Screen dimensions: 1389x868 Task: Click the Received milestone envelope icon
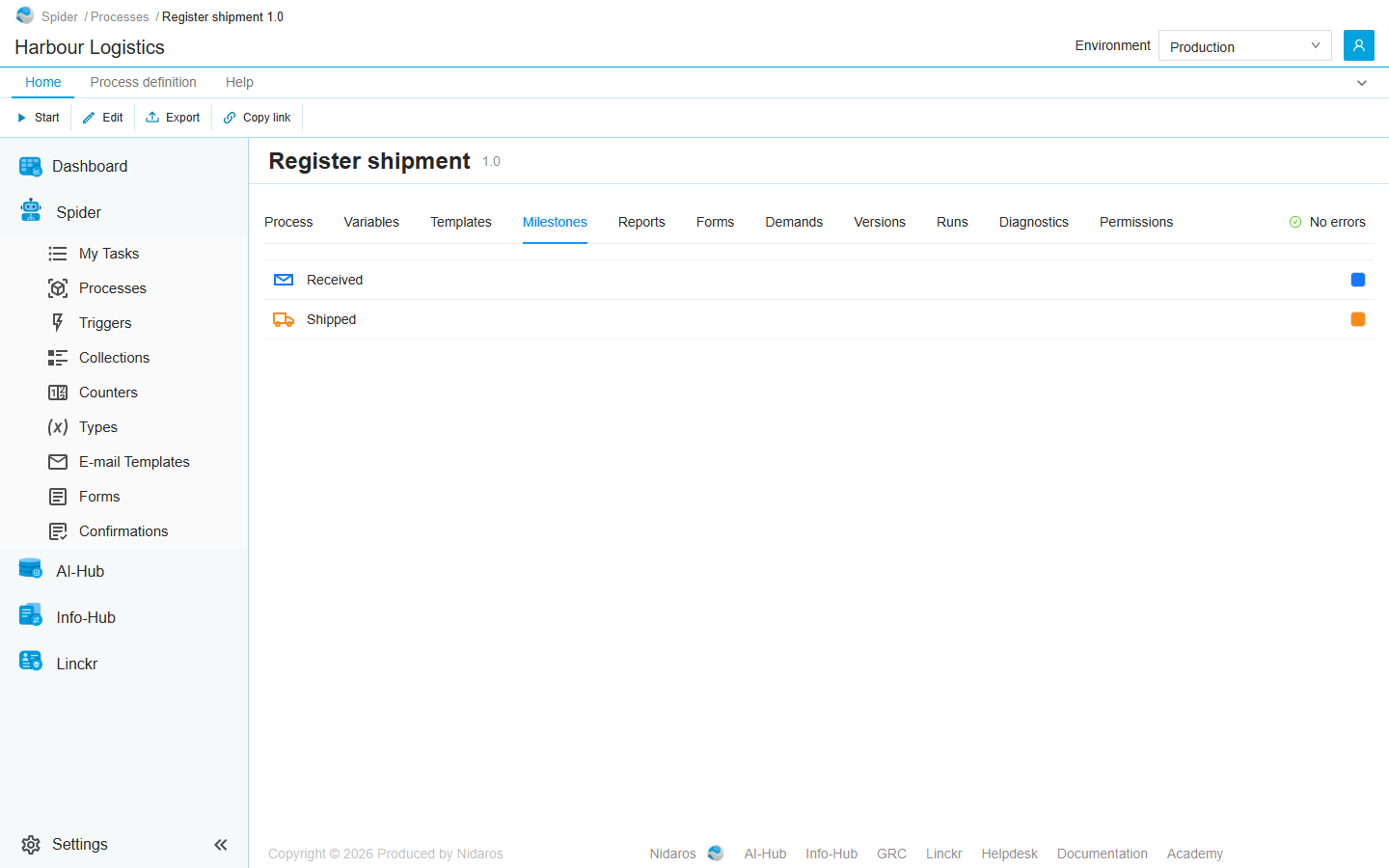[x=284, y=280]
